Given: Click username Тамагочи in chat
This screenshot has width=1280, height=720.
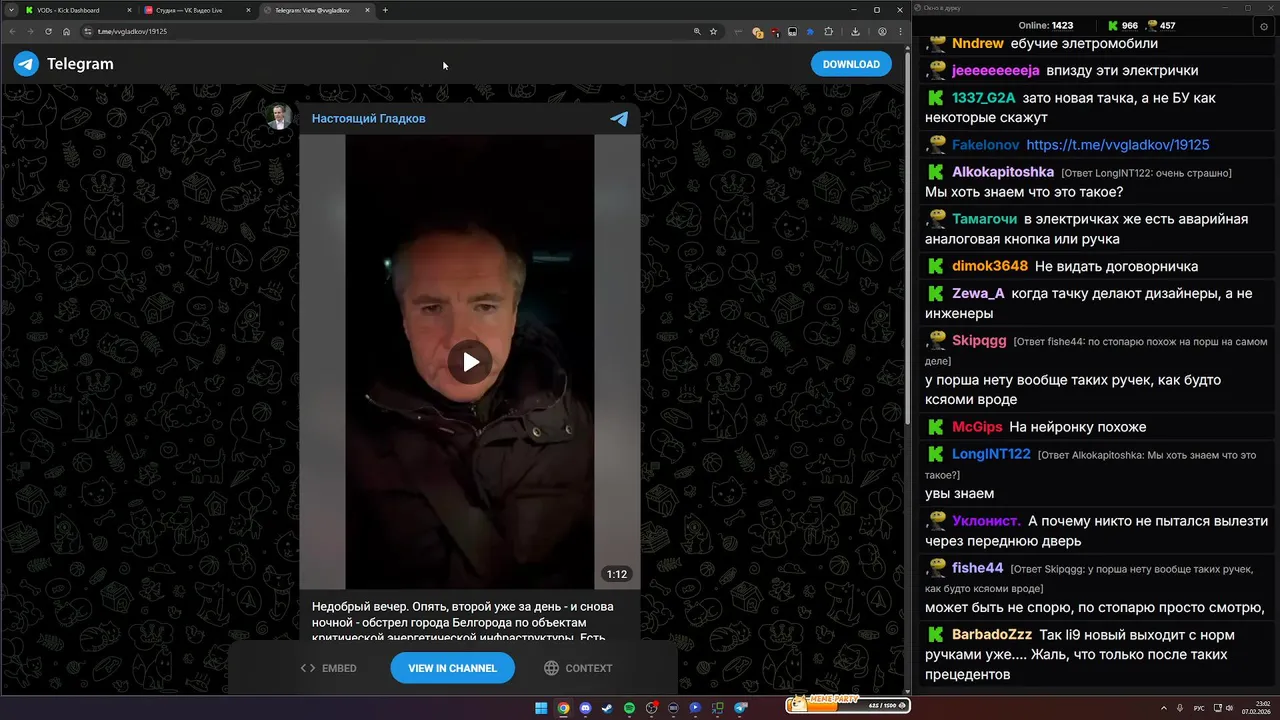Looking at the screenshot, I should click(x=984, y=219).
